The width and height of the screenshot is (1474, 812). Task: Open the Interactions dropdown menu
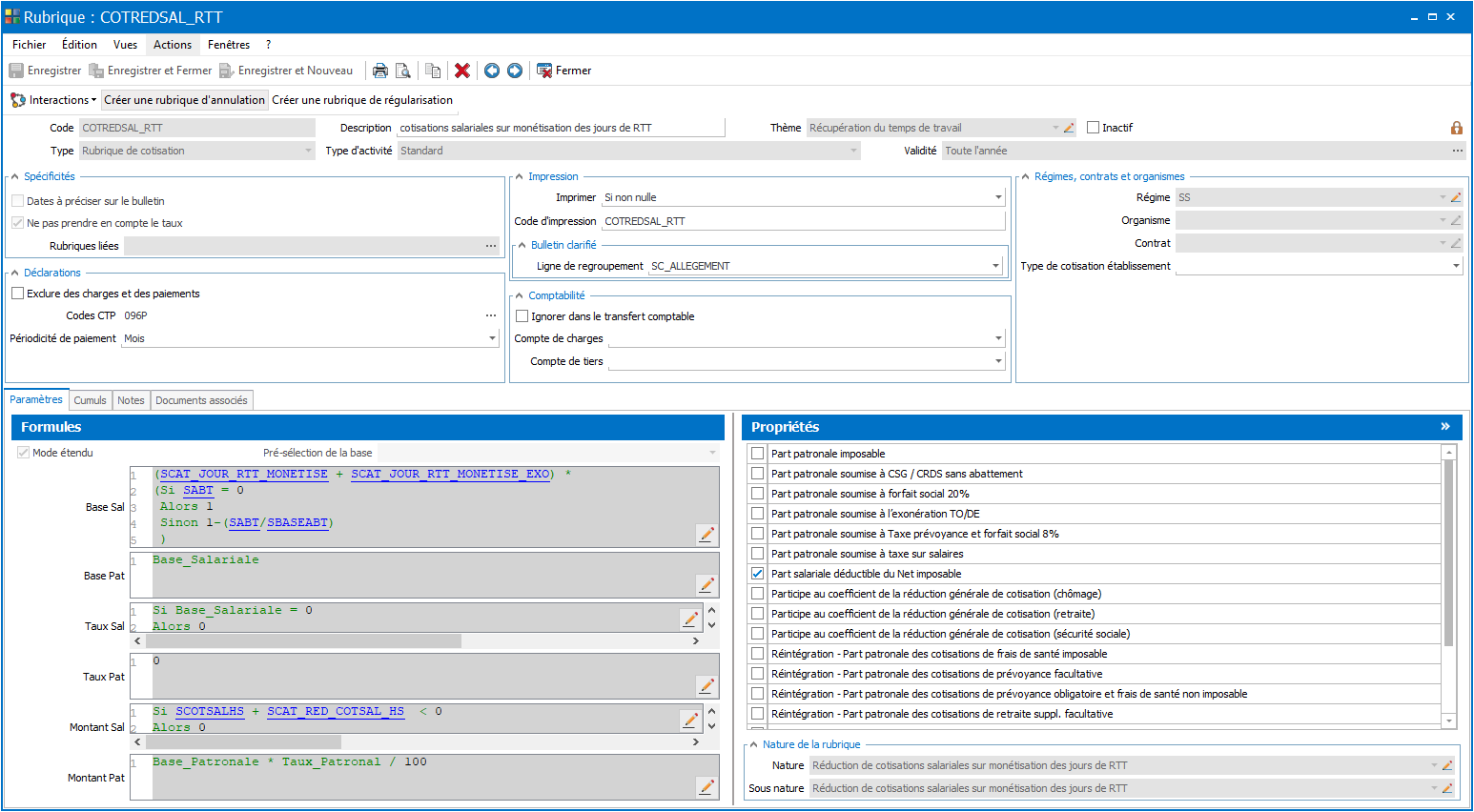point(54,100)
